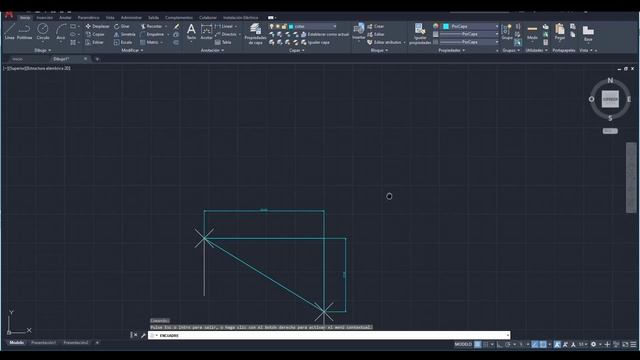
Task: Click the Editar block button
Action: pos(376,34)
